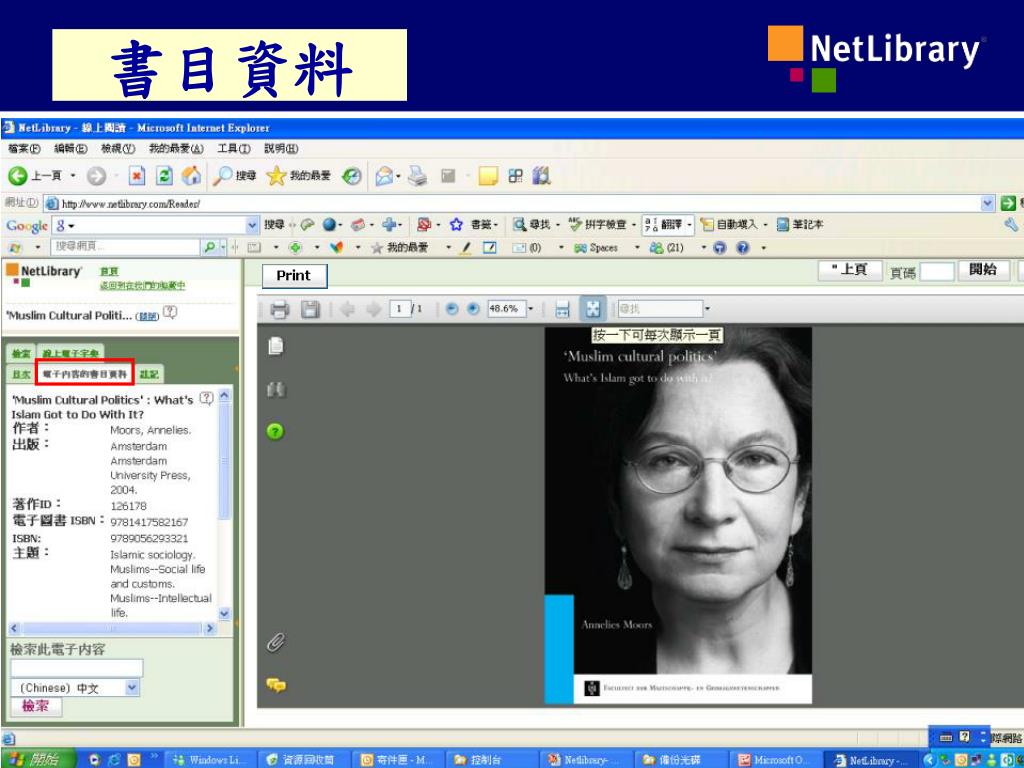Open the Back button history dropdown
The width and height of the screenshot is (1024, 768).
click(x=73, y=176)
